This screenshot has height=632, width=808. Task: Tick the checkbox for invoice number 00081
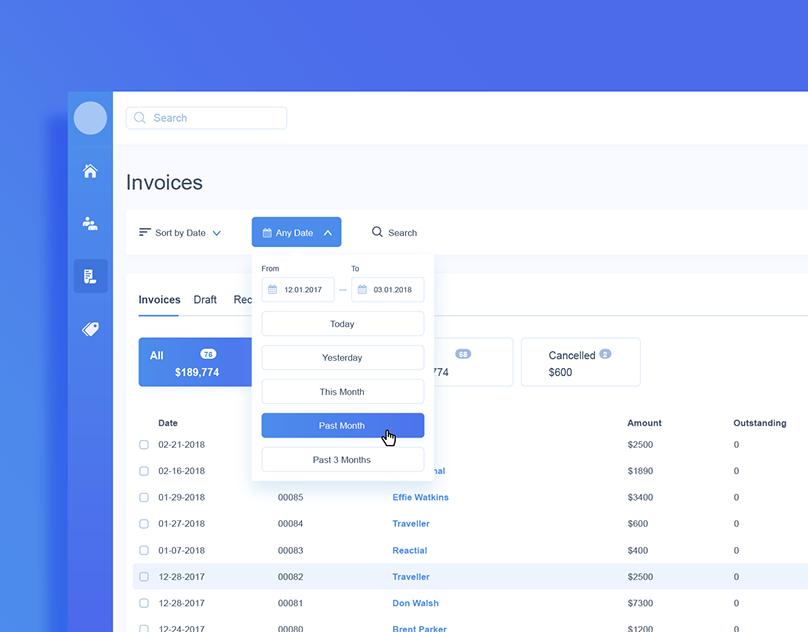pos(144,603)
